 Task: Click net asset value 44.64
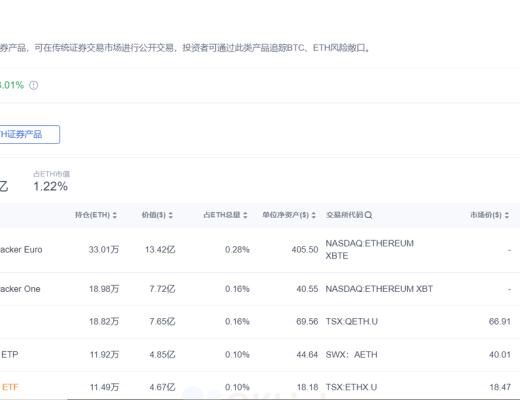307,354
